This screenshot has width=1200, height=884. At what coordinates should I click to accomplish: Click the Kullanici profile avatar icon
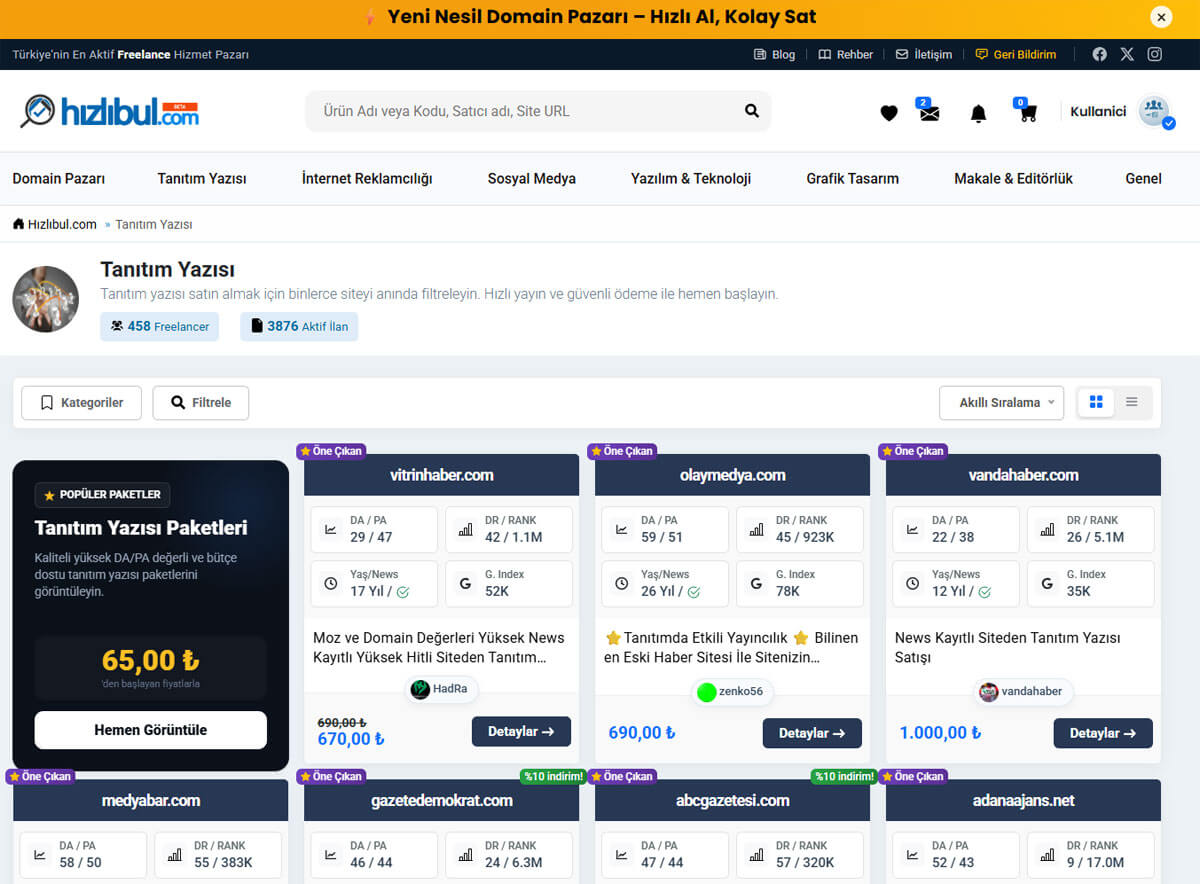(x=1155, y=111)
